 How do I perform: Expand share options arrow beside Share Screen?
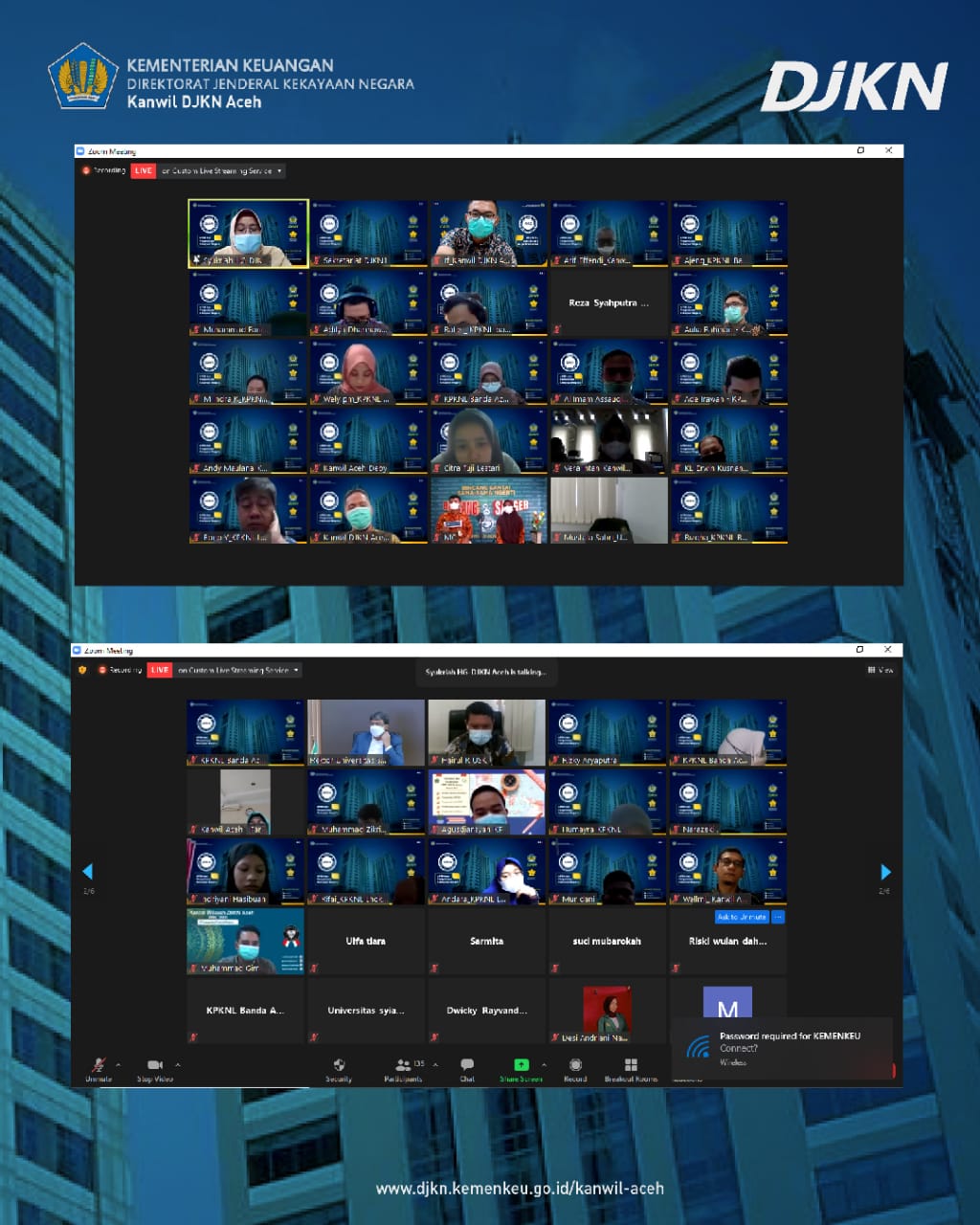(544, 1064)
